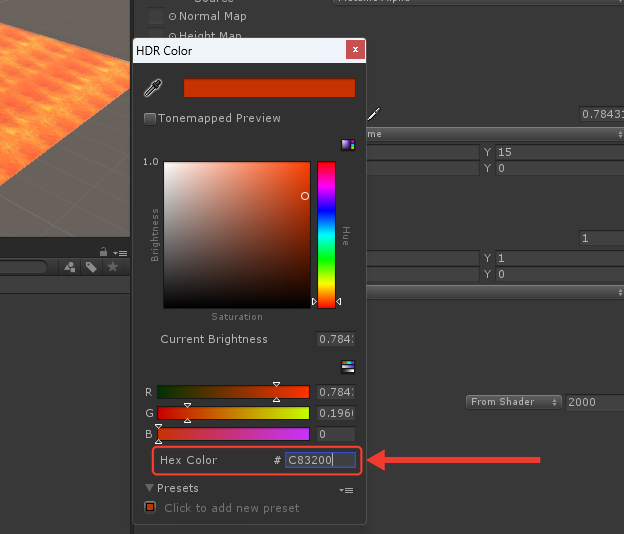Image resolution: width=624 pixels, height=534 pixels.
Task: Click the search field in project panel
Action: [23, 267]
